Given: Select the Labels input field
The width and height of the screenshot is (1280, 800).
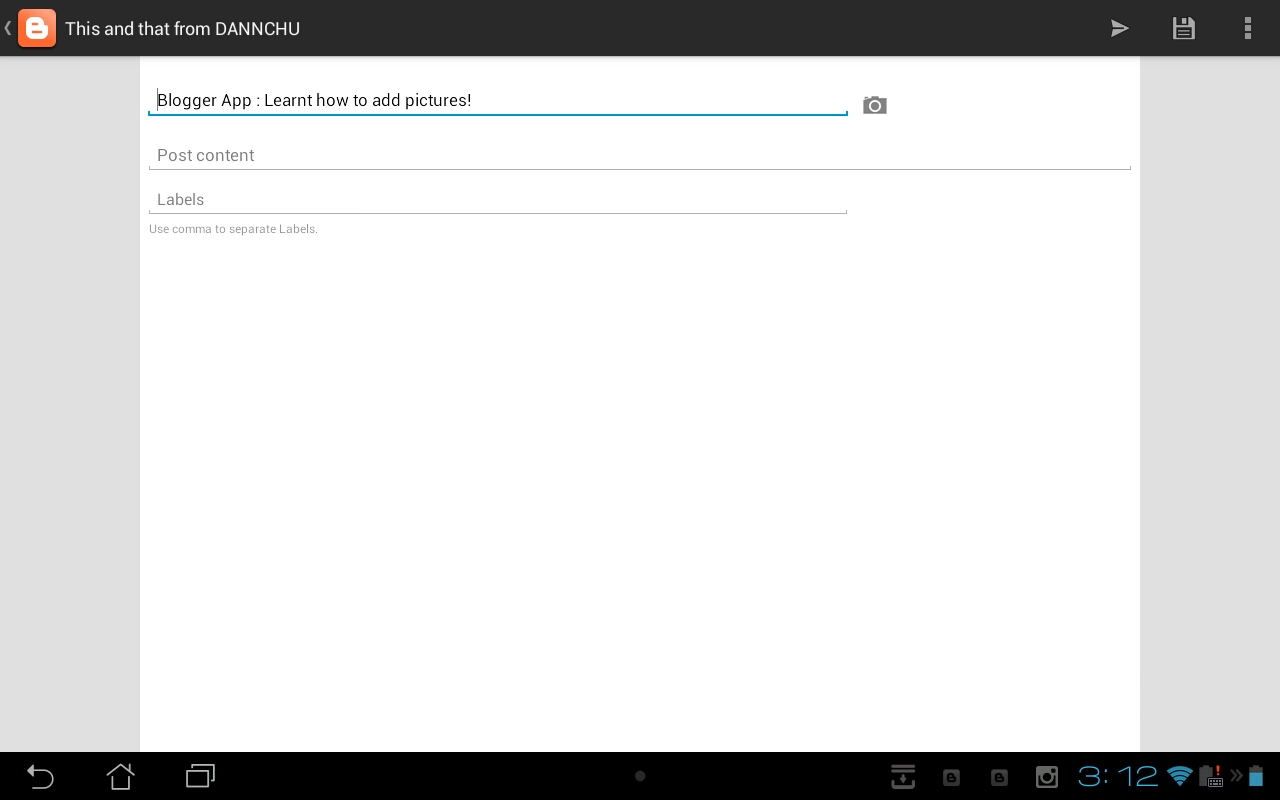Looking at the screenshot, I should [x=498, y=199].
